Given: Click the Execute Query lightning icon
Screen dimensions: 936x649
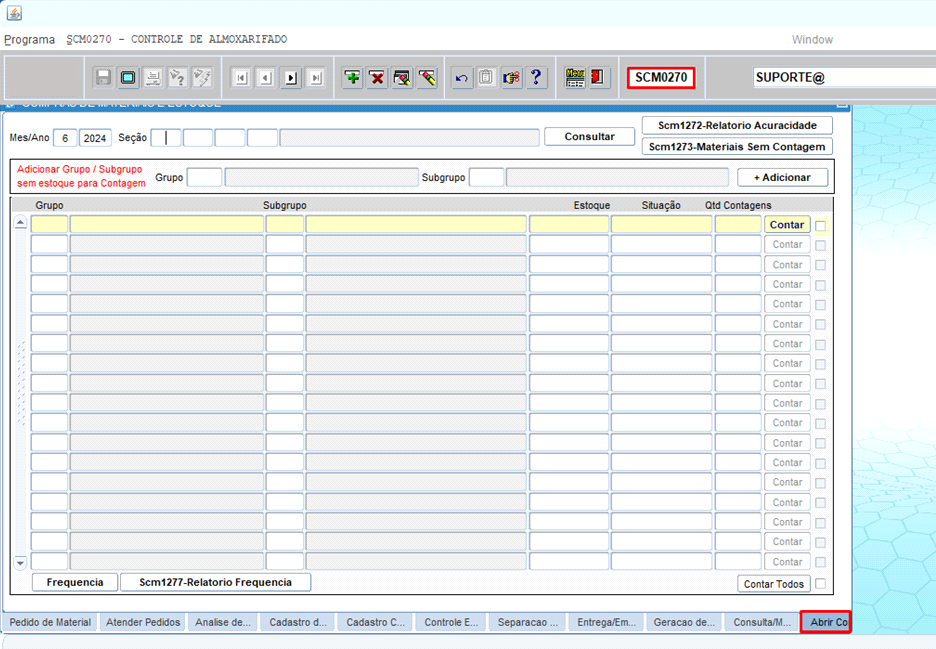Looking at the screenshot, I should pyautogui.click(x=202, y=78).
